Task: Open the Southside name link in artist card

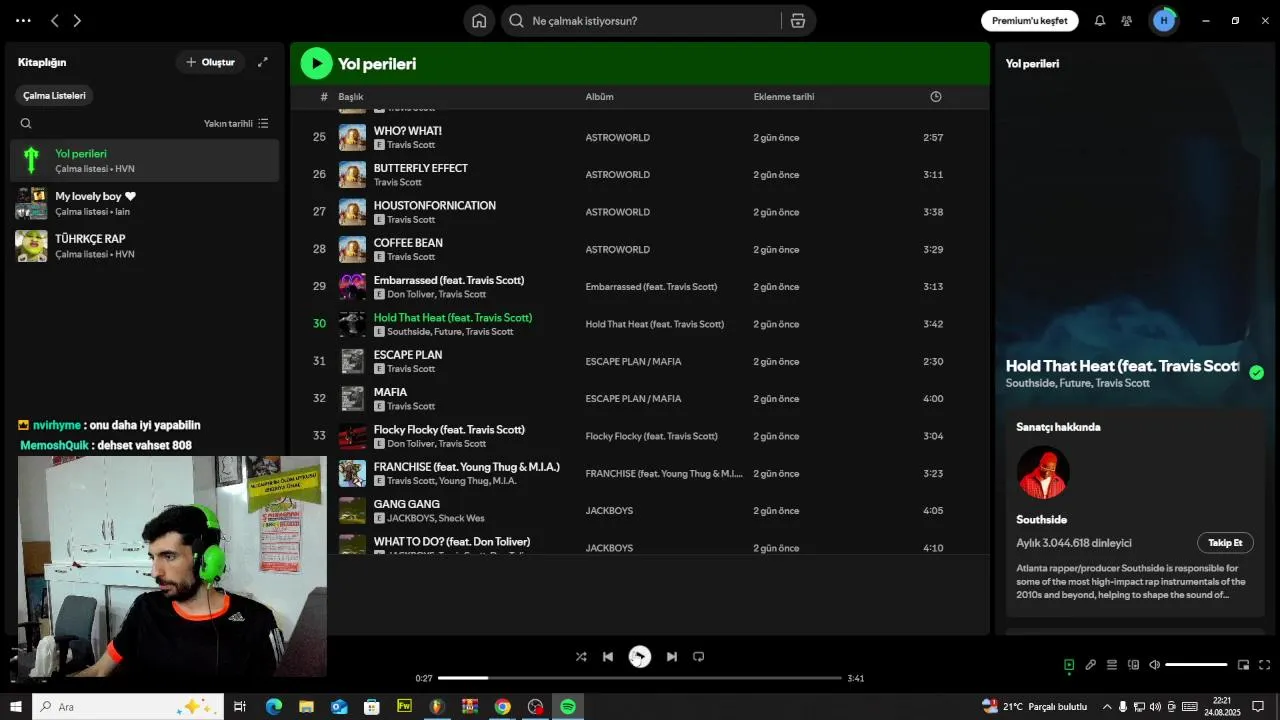Action: click(x=1041, y=520)
